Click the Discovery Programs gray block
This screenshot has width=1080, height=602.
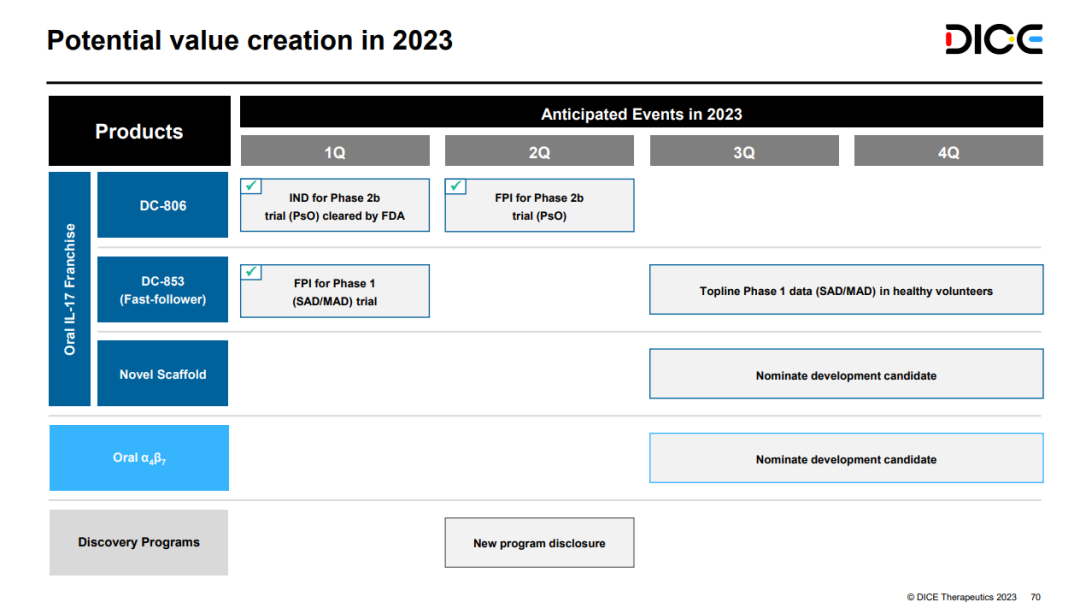pyautogui.click(x=139, y=543)
